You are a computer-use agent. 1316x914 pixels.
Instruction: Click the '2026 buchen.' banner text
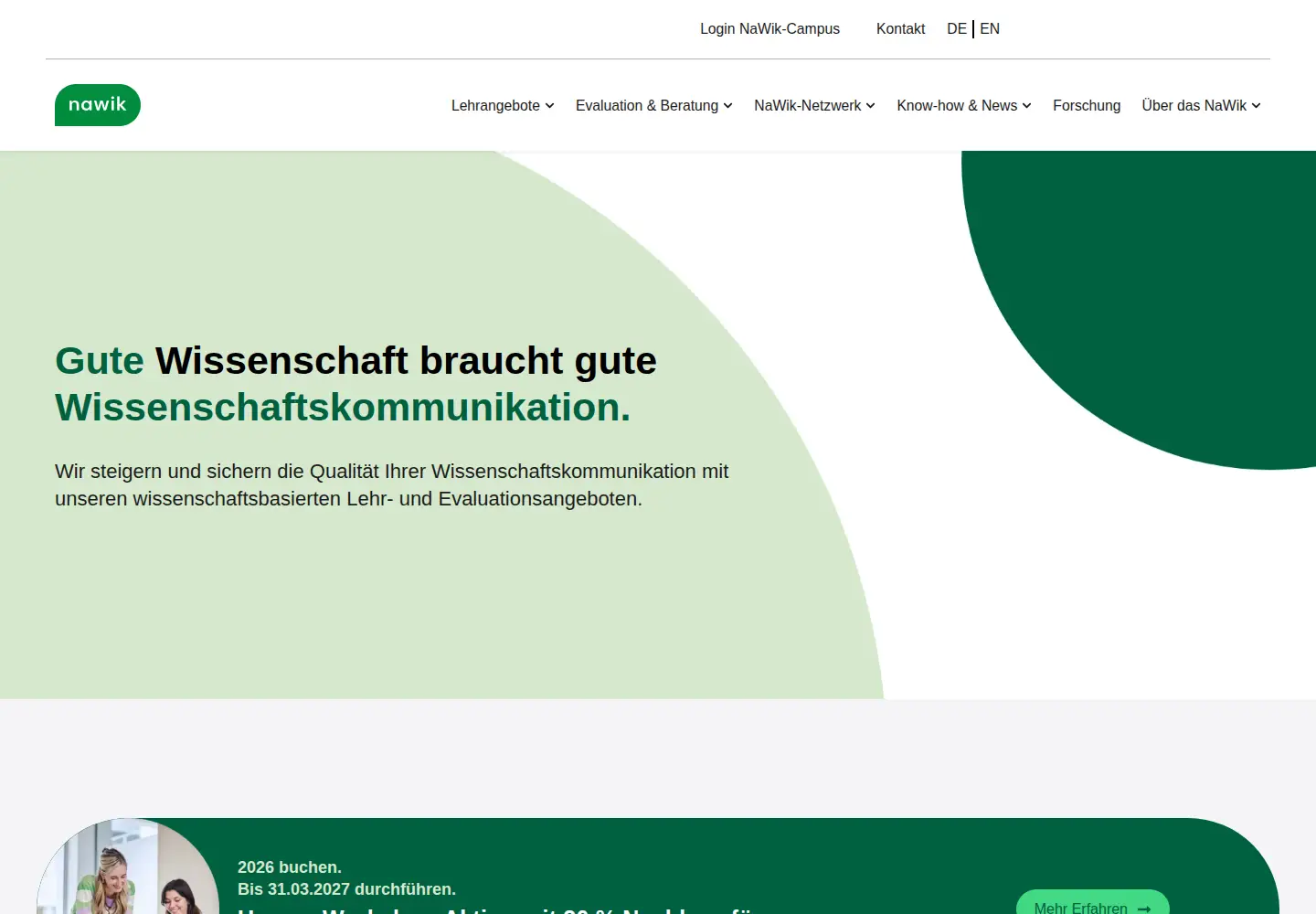click(x=290, y=867)
